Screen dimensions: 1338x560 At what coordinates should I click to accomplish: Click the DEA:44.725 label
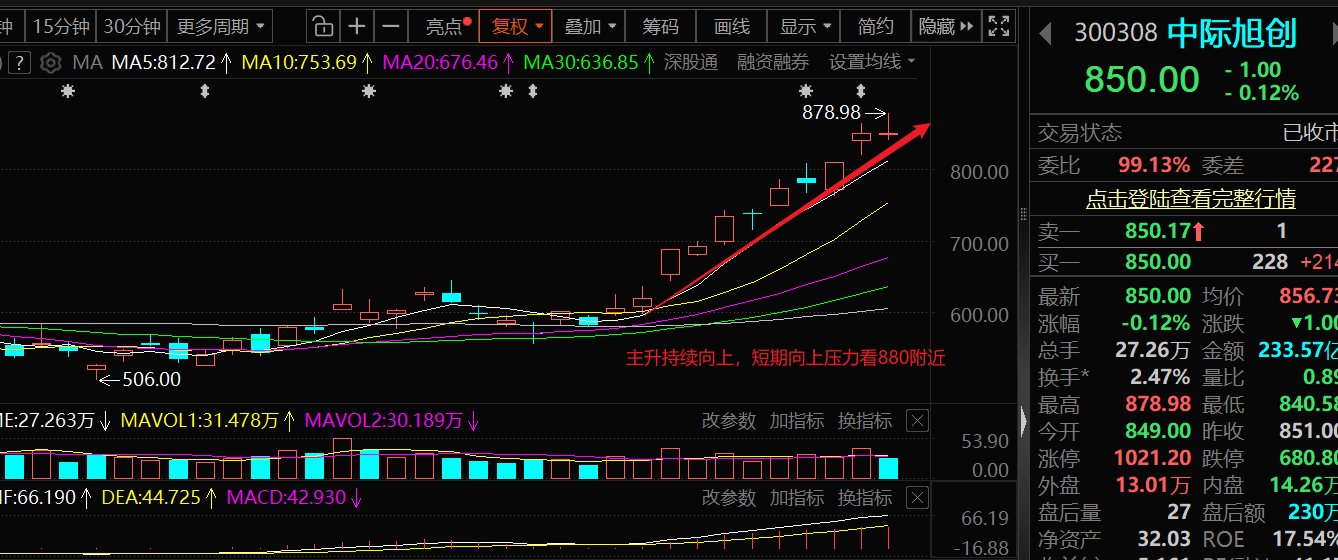click(153, 497)
